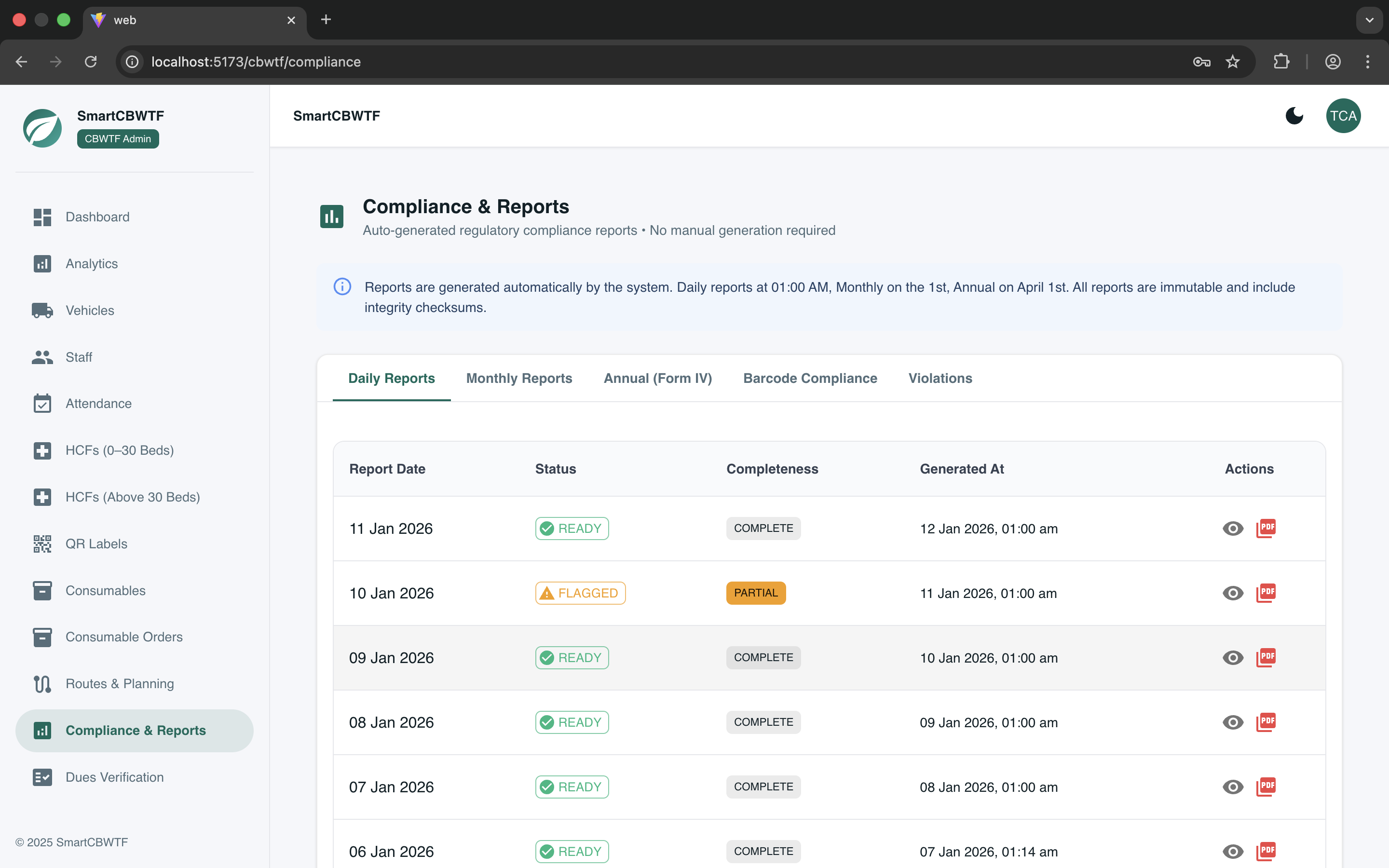Select the Staff sidebar icon

tap(42, 357)
